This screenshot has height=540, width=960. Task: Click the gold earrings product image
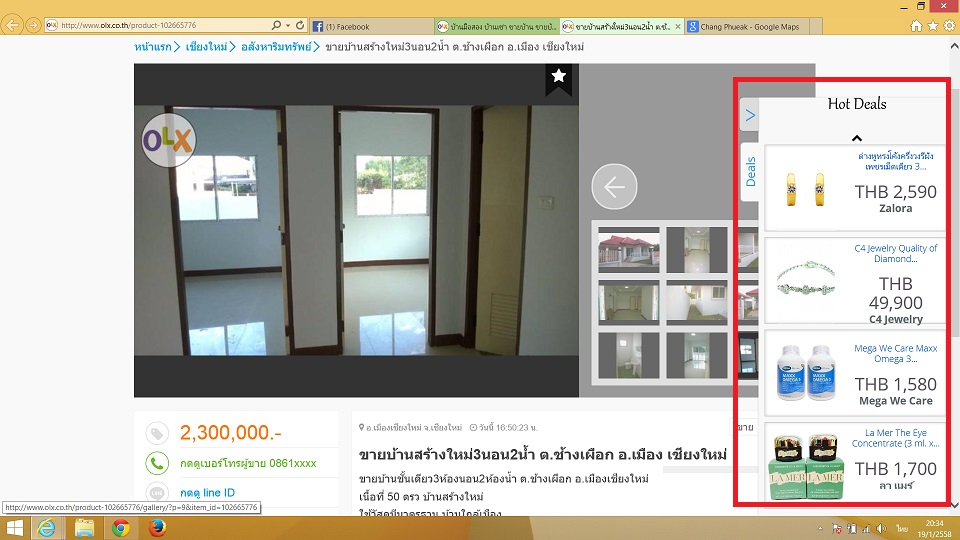pyautogui.click(x=805, y=189)
